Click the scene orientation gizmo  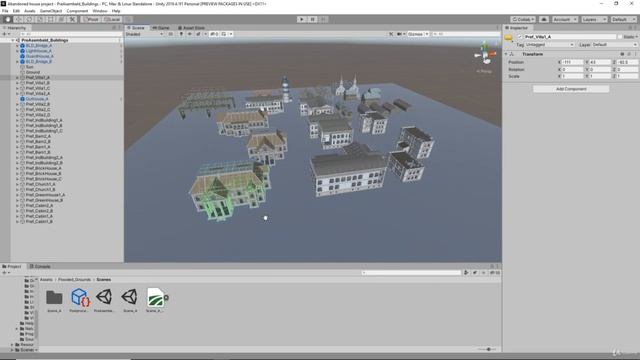coord(485,54)
